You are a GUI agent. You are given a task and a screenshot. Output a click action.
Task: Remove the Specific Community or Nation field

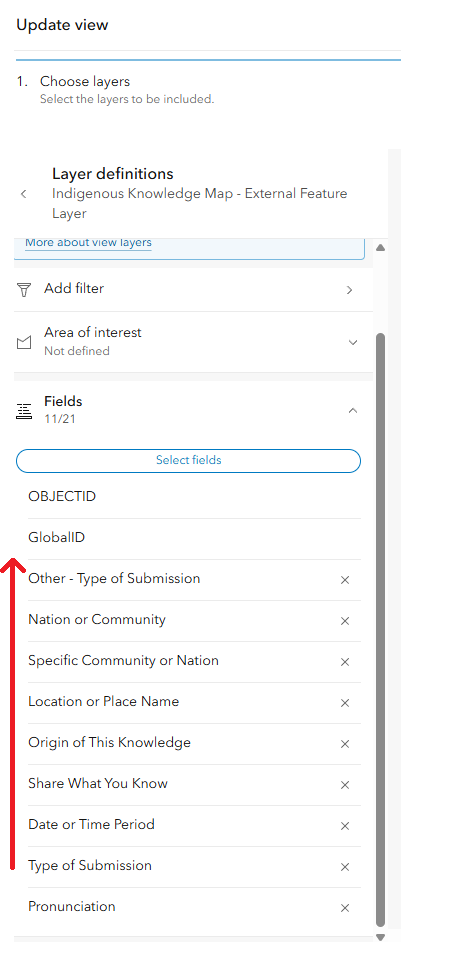click(x=345, y=661)
